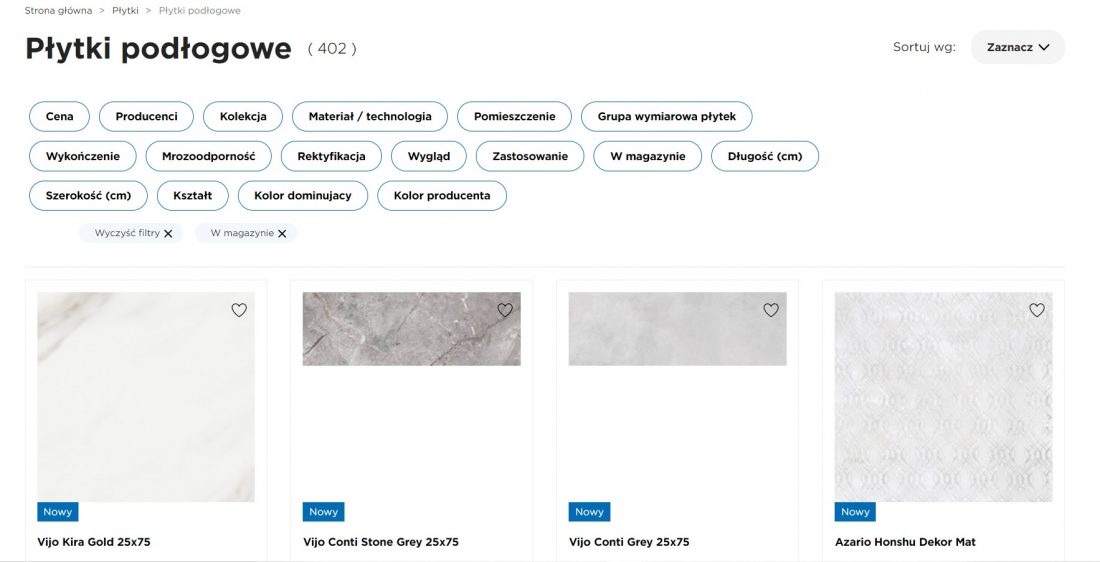
Task: Toggle the 'W magazynie' availability filter
Action: coord(647,156)
